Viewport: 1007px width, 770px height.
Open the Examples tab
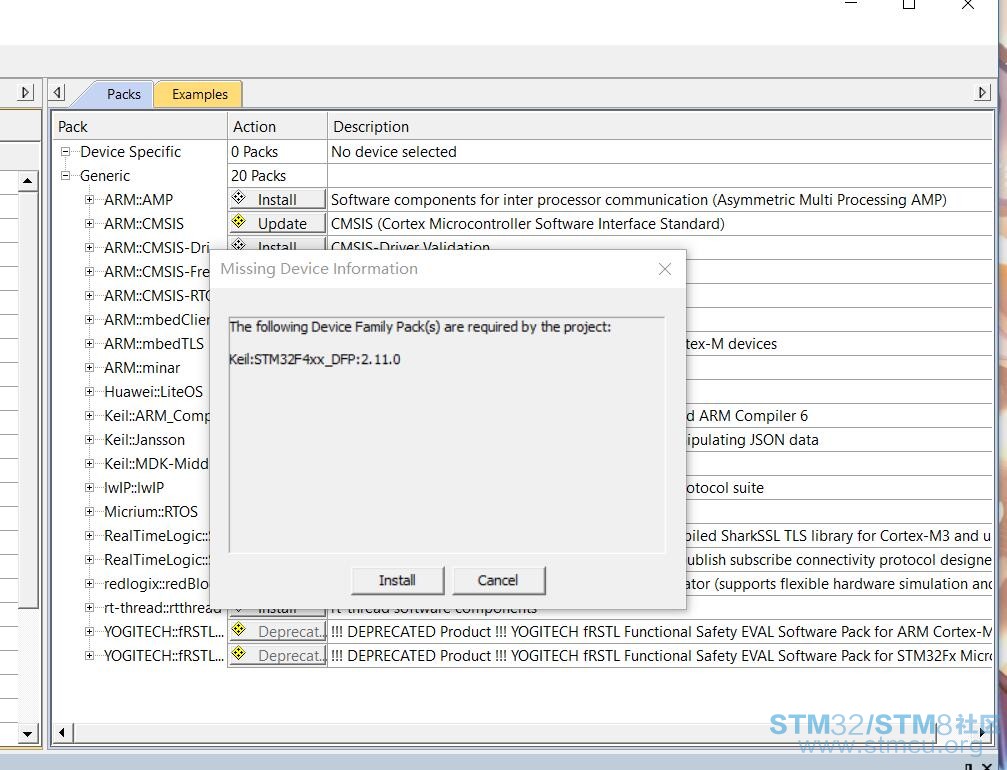(199, 94)
